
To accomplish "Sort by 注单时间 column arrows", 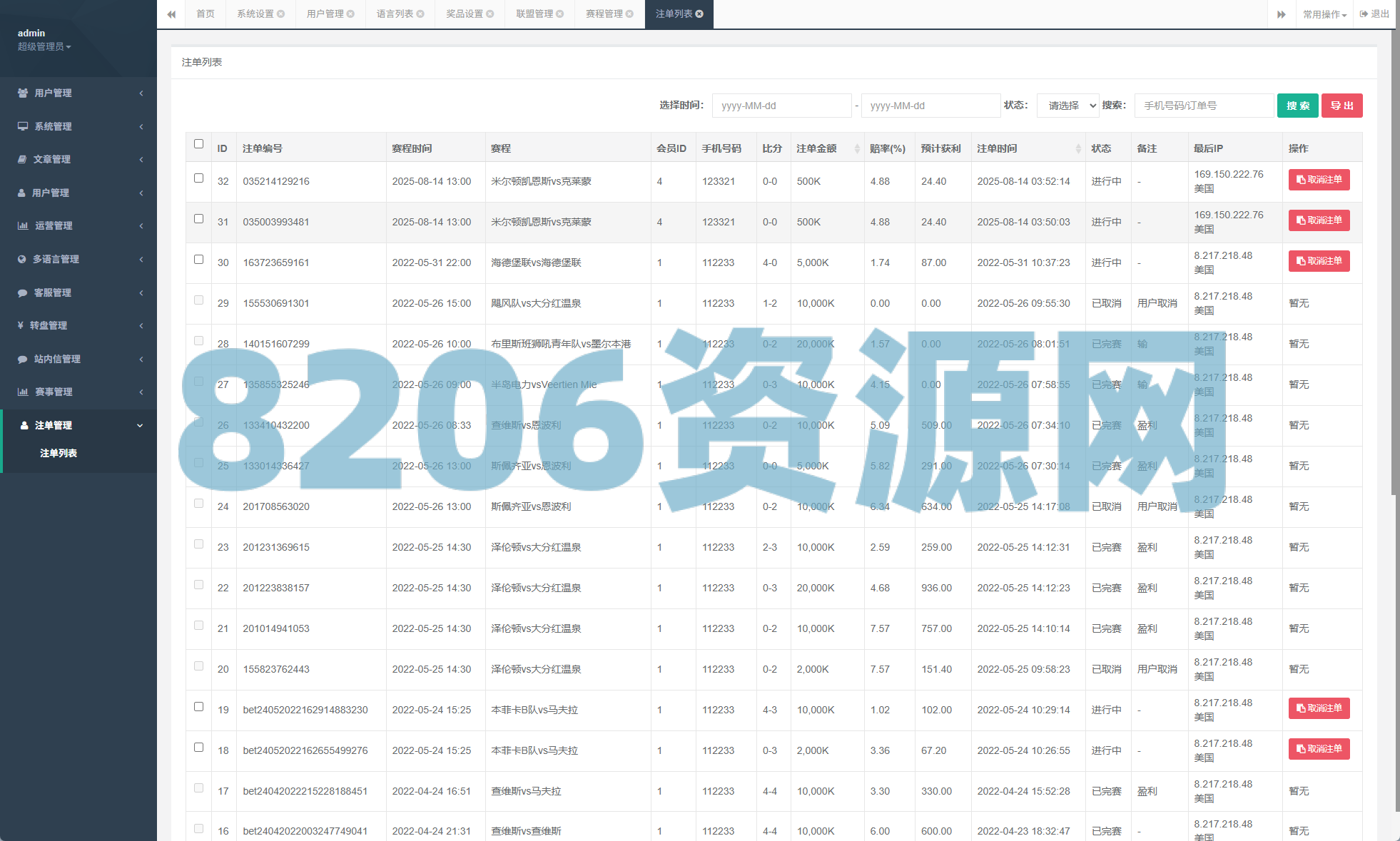I will point(1078,148).
